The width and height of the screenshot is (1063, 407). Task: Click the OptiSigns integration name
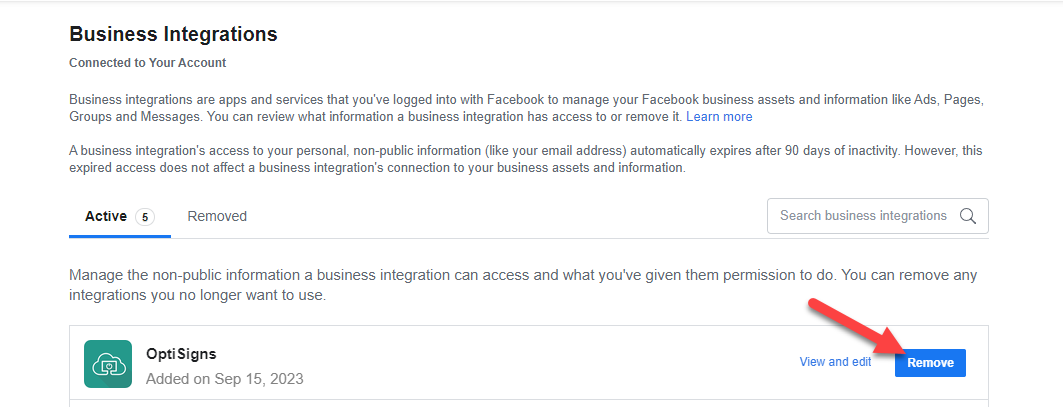pos(181,353)
